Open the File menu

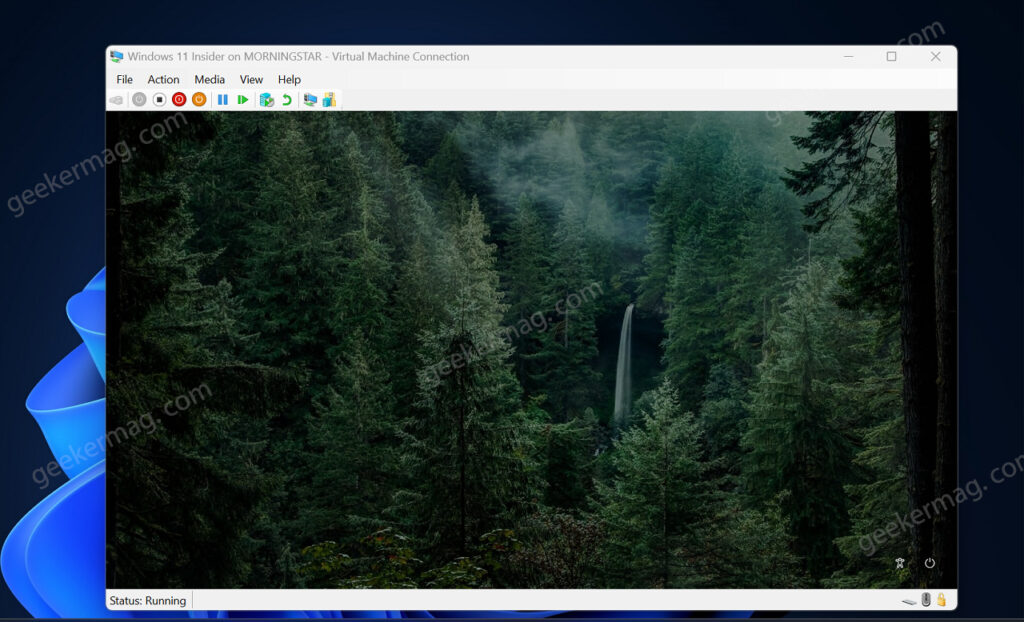(124, 79)
